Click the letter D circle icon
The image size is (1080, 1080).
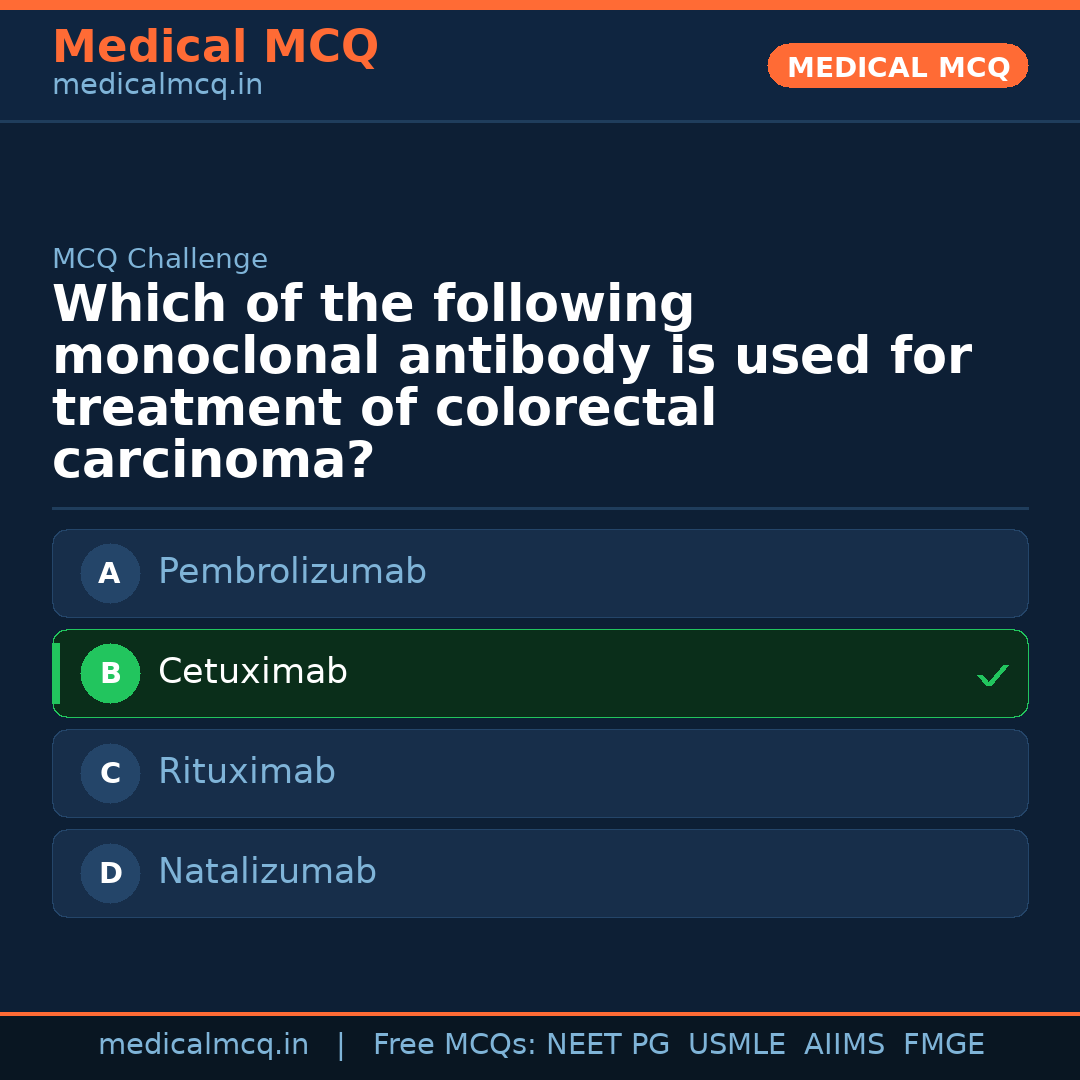110,873
